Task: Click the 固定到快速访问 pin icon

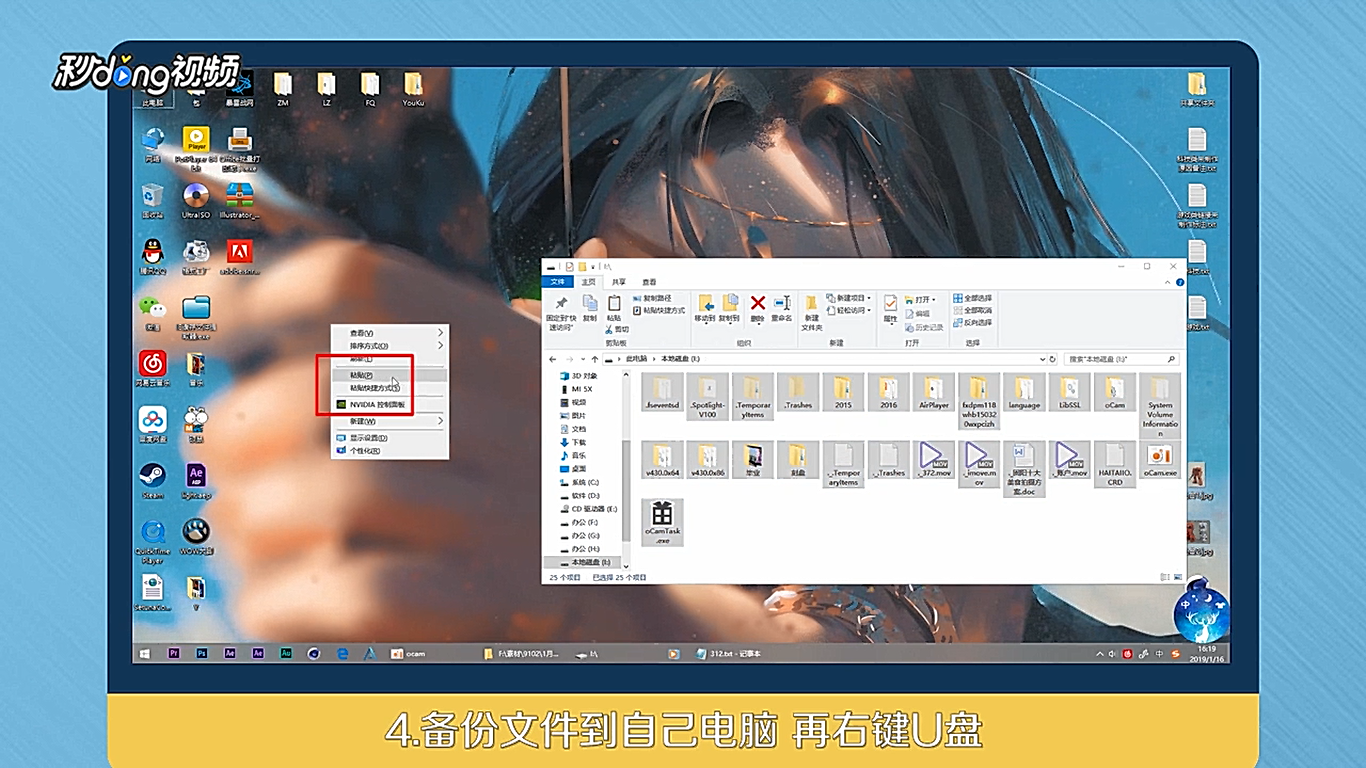Action: pos(561,303)
